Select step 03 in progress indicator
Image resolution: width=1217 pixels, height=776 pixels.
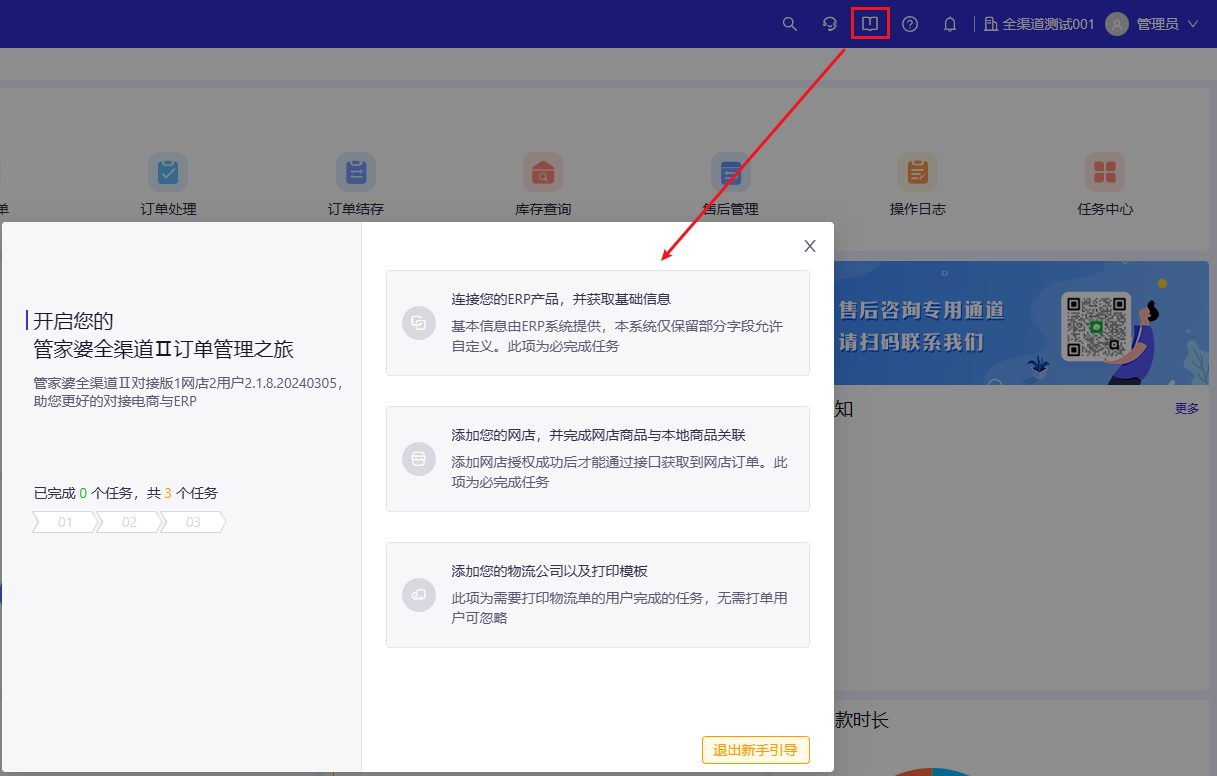click(x=193, y=522)
